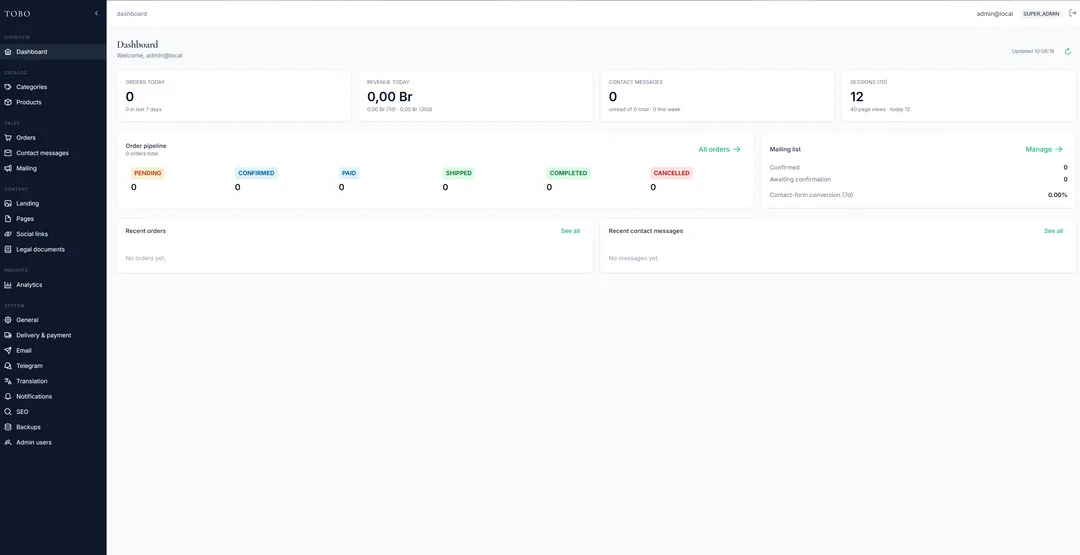Refresh the dashboard with the reload icon
Image resolution: width=1080 pixels, height=555 pixels.
[x=1068, y=52]
